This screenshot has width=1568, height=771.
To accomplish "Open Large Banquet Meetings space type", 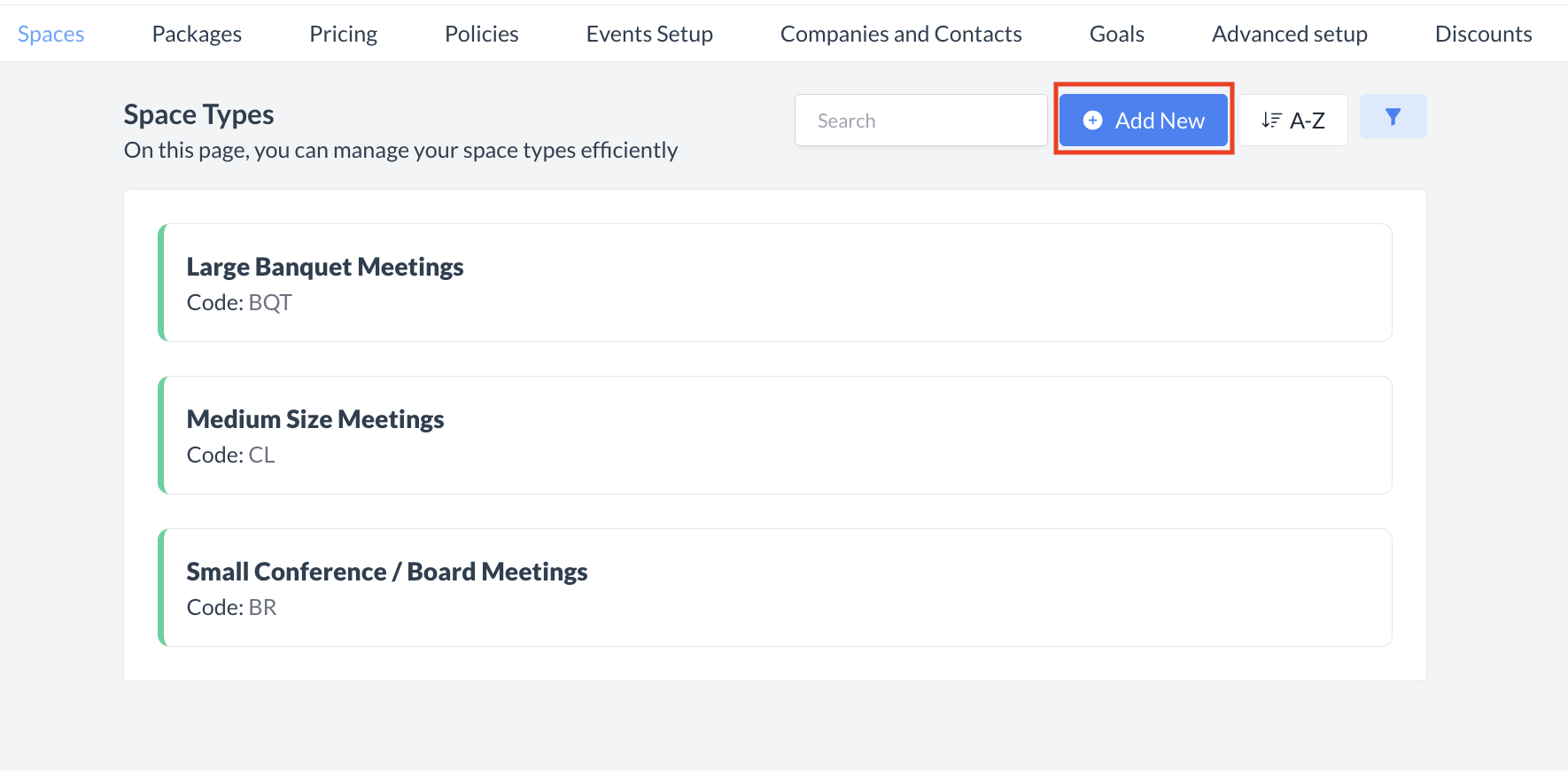I will click(x=324, y=267).
